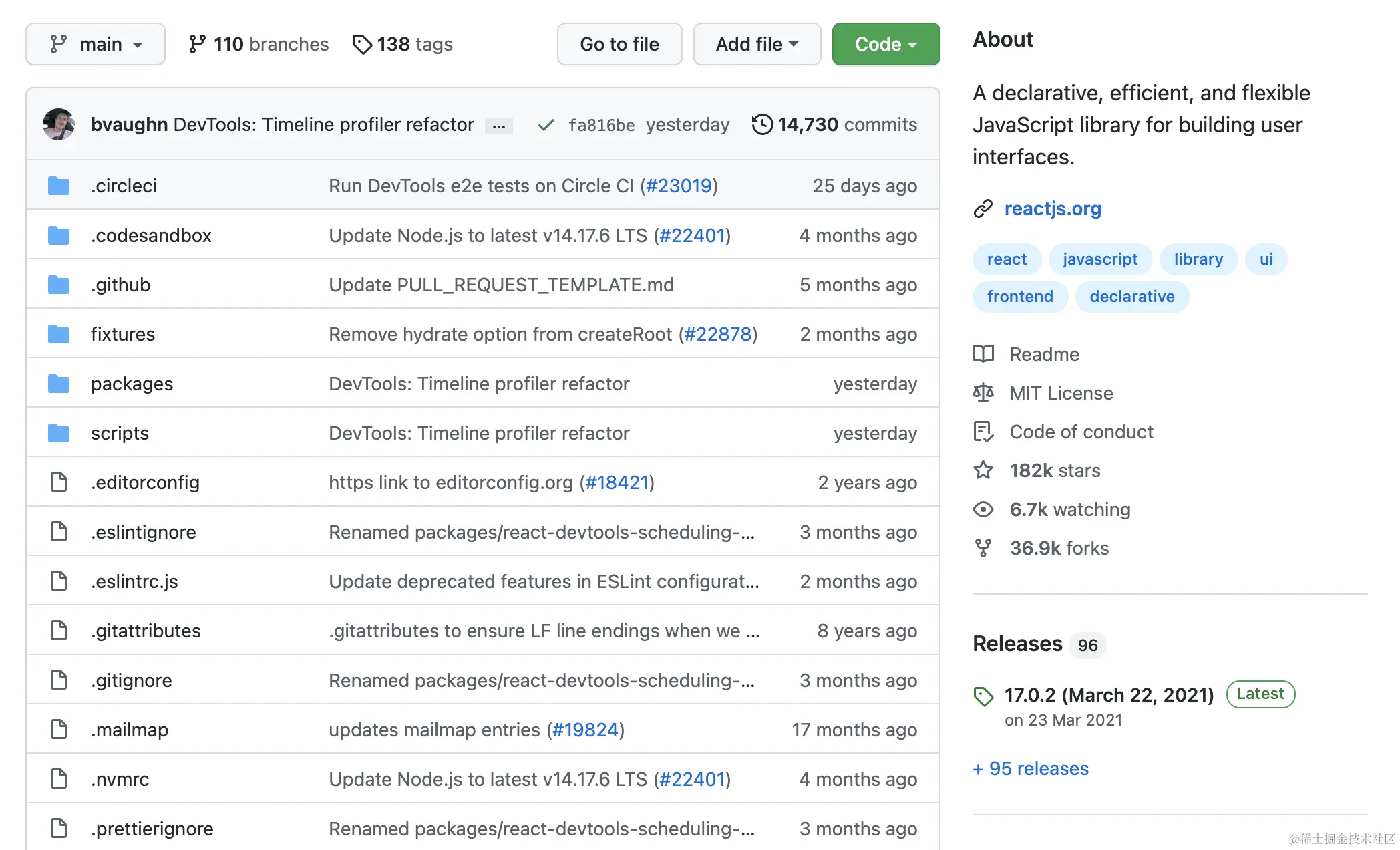Open the fixtures folder name

coord(123,334)
